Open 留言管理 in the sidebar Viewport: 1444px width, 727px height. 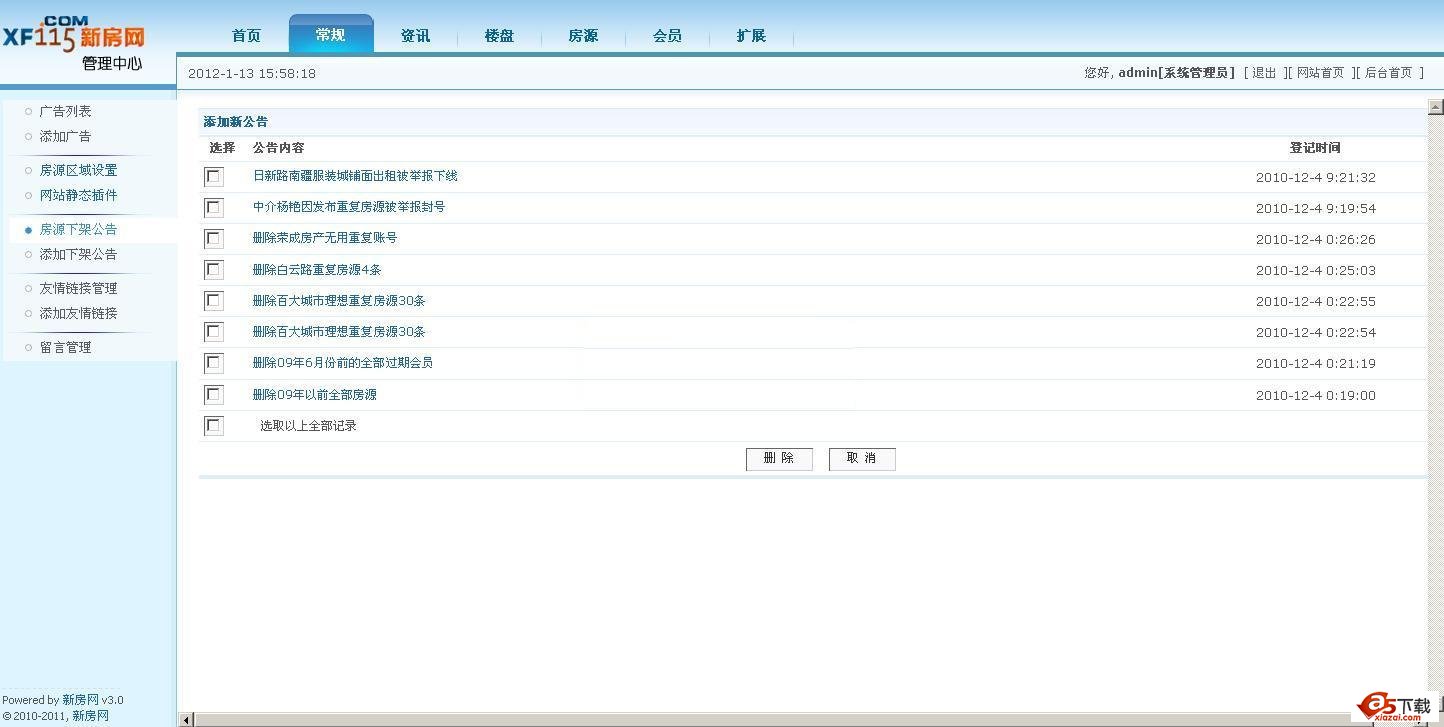[65, 347]
